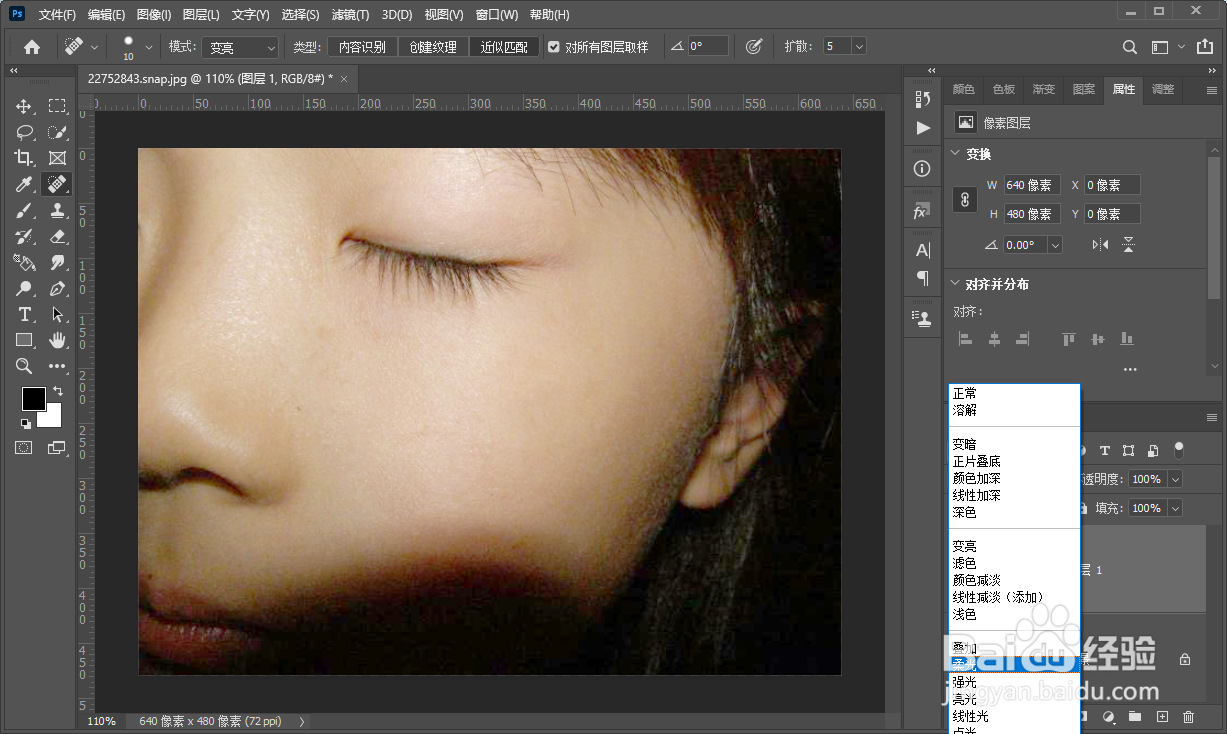This screenshot has width=1227, height=734.
Task: Select the Lasso tool
Action: [24, 132]
